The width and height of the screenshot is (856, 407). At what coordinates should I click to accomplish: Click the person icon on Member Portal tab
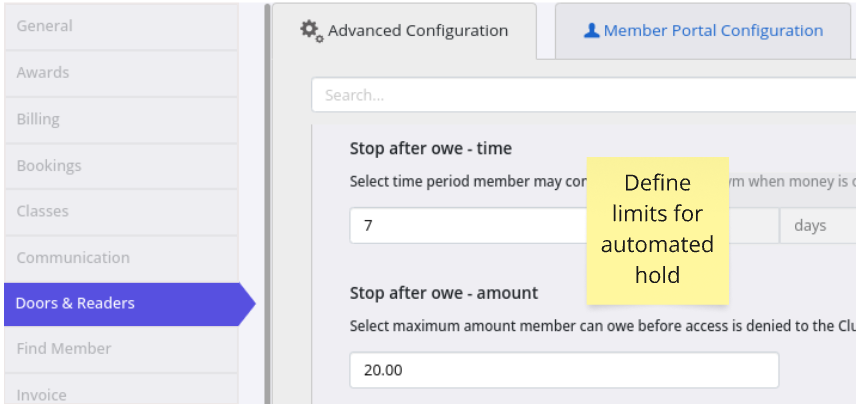coord(592,31)
